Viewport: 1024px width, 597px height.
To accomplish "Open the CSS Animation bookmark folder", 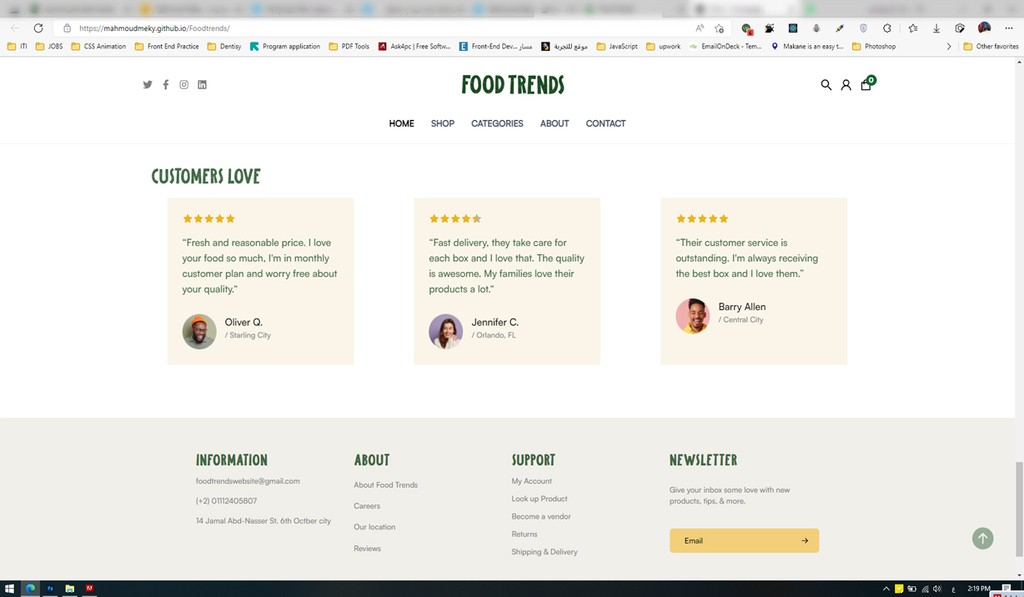I will point(99,46).
